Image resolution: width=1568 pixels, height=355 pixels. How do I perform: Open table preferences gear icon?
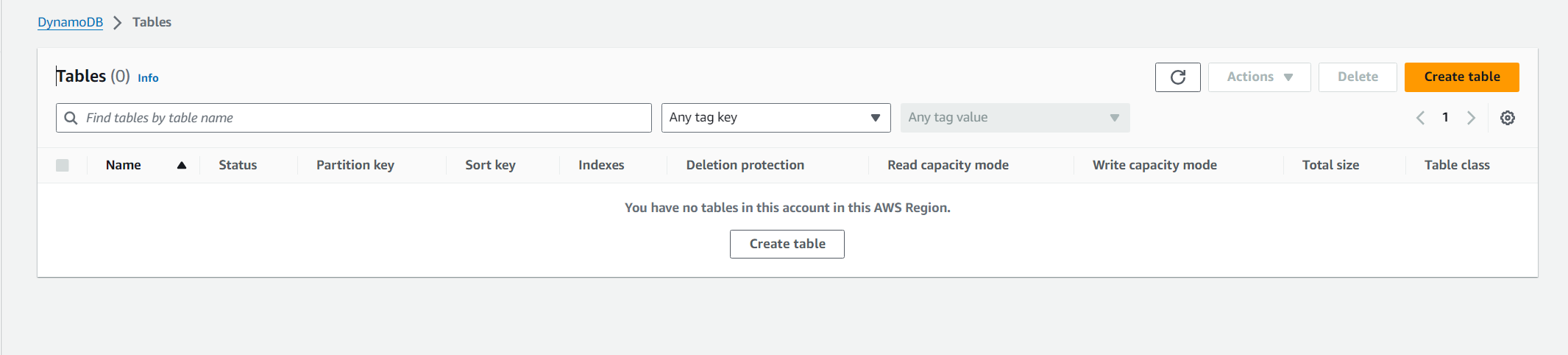coord(1507,118)
